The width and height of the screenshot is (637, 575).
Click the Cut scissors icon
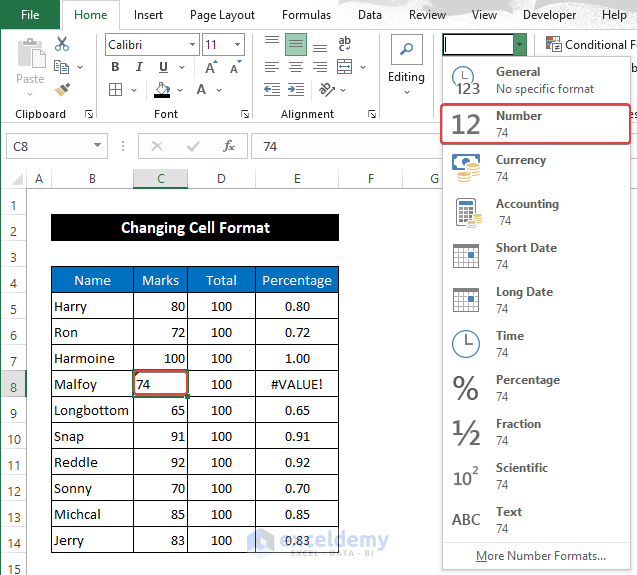pyautogui.click(x=62, y=43)
